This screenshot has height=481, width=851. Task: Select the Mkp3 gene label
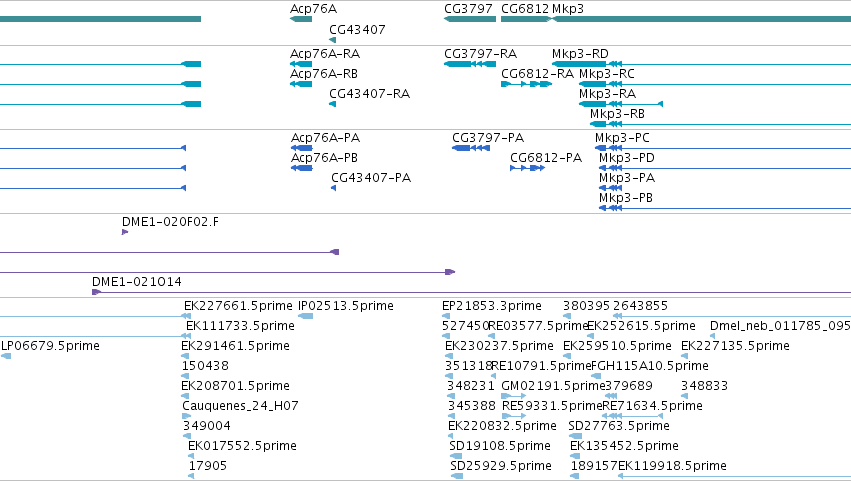[x=568, y=9]
